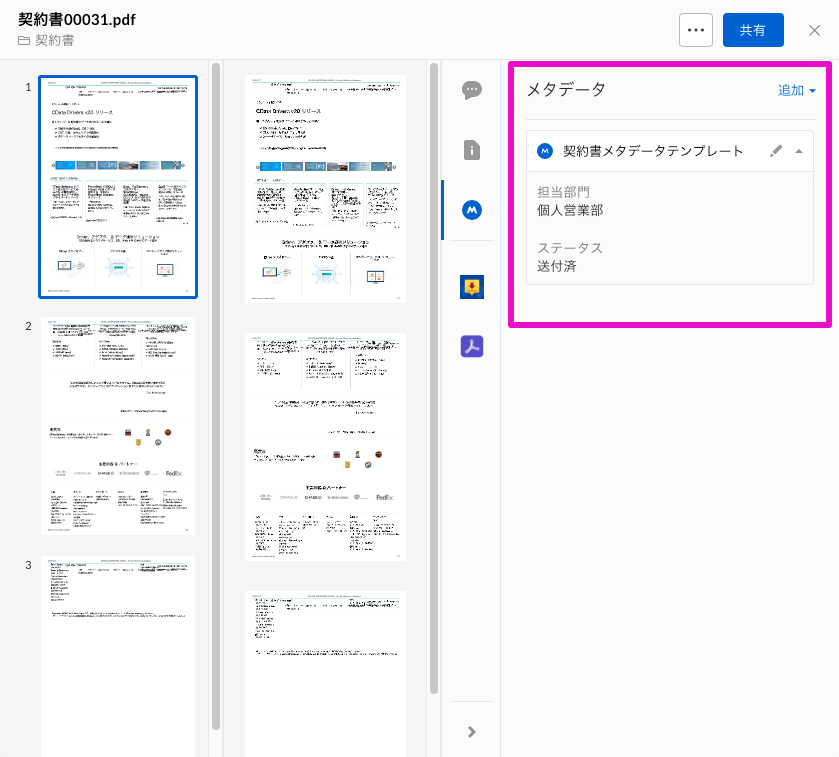
Task: Collapse the sidebar with the chevron arrow
Action: pyautogui.click(x=471, y=731)
